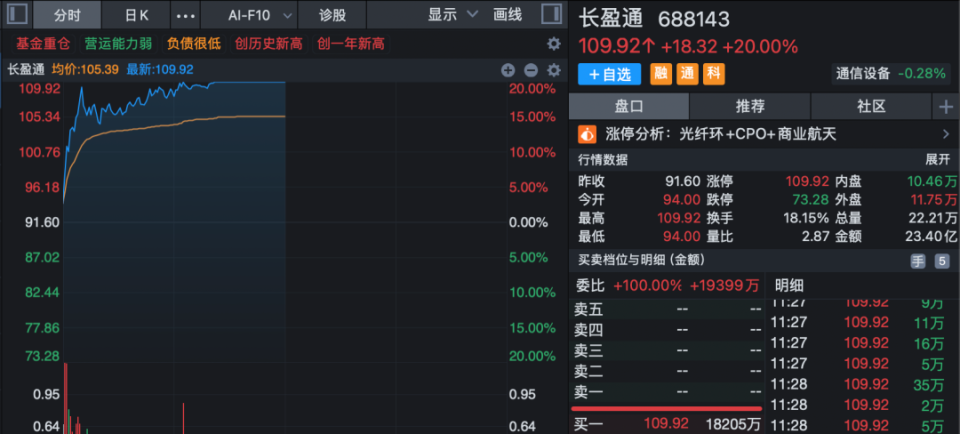Viewport: 960px width, 434px height.
Task: Activate the 画线 drawing tool
Action: 508,15
